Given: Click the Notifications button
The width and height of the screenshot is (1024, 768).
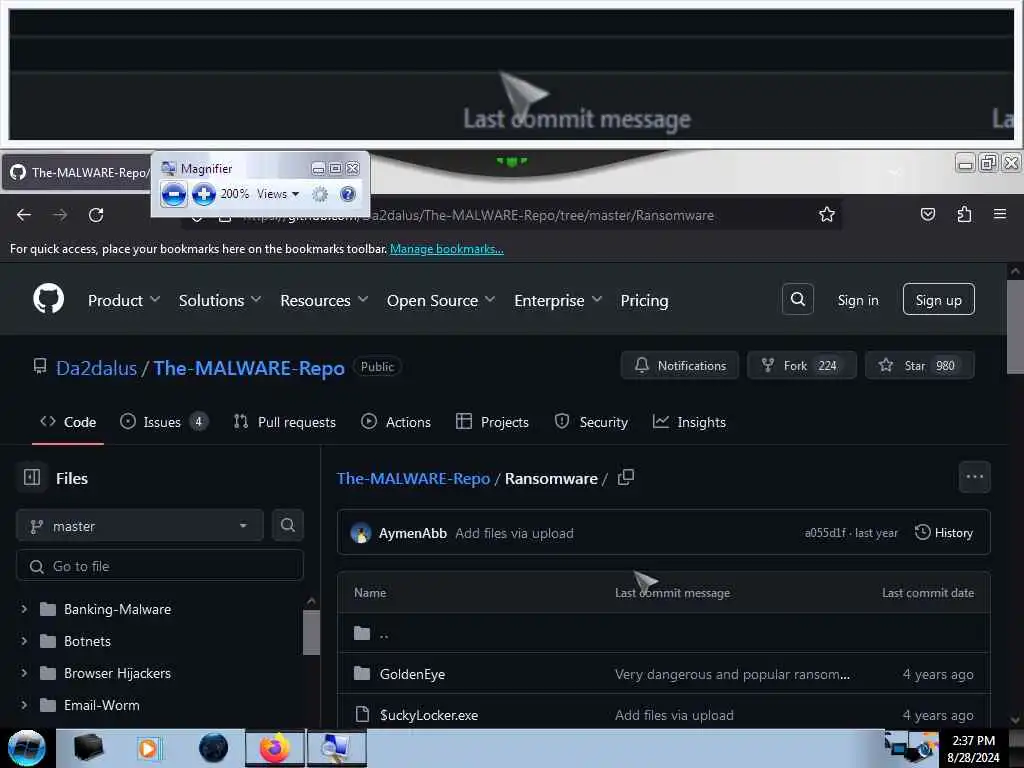Looking at the screenshot, I should tap(680, 365).
